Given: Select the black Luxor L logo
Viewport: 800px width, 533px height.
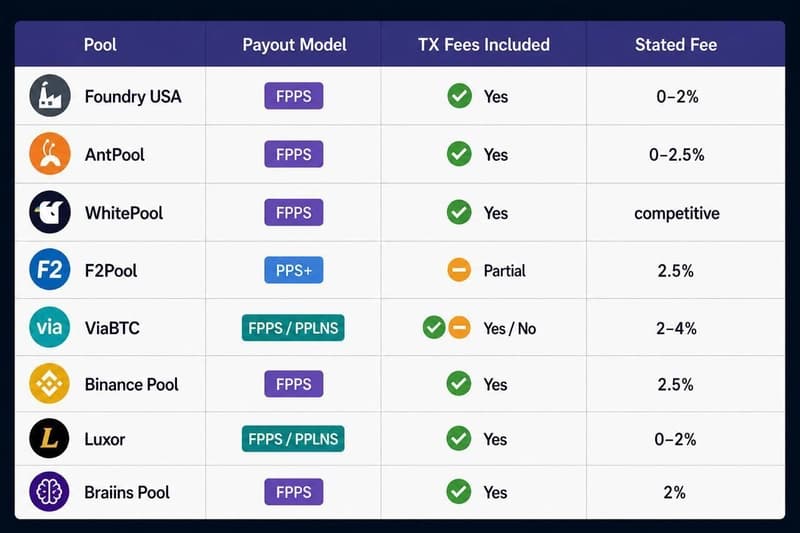Looking at the screenshot, I should point(49,439).
